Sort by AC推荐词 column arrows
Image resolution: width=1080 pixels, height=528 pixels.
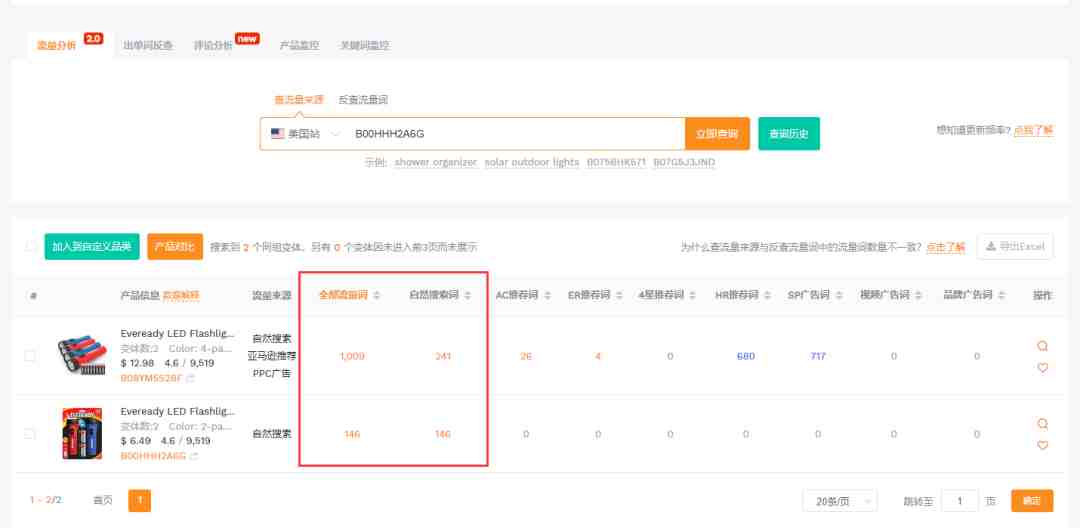coord(548,295)
